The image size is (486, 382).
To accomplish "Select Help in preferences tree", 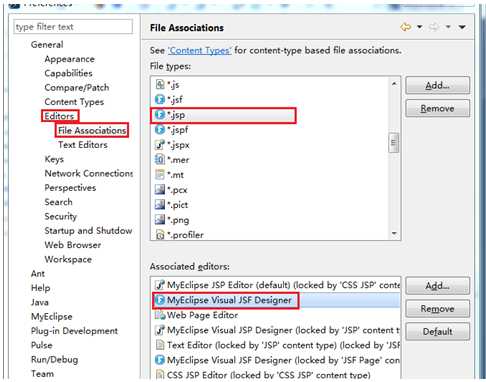I will pyautogui.click(x=40, y=288).
